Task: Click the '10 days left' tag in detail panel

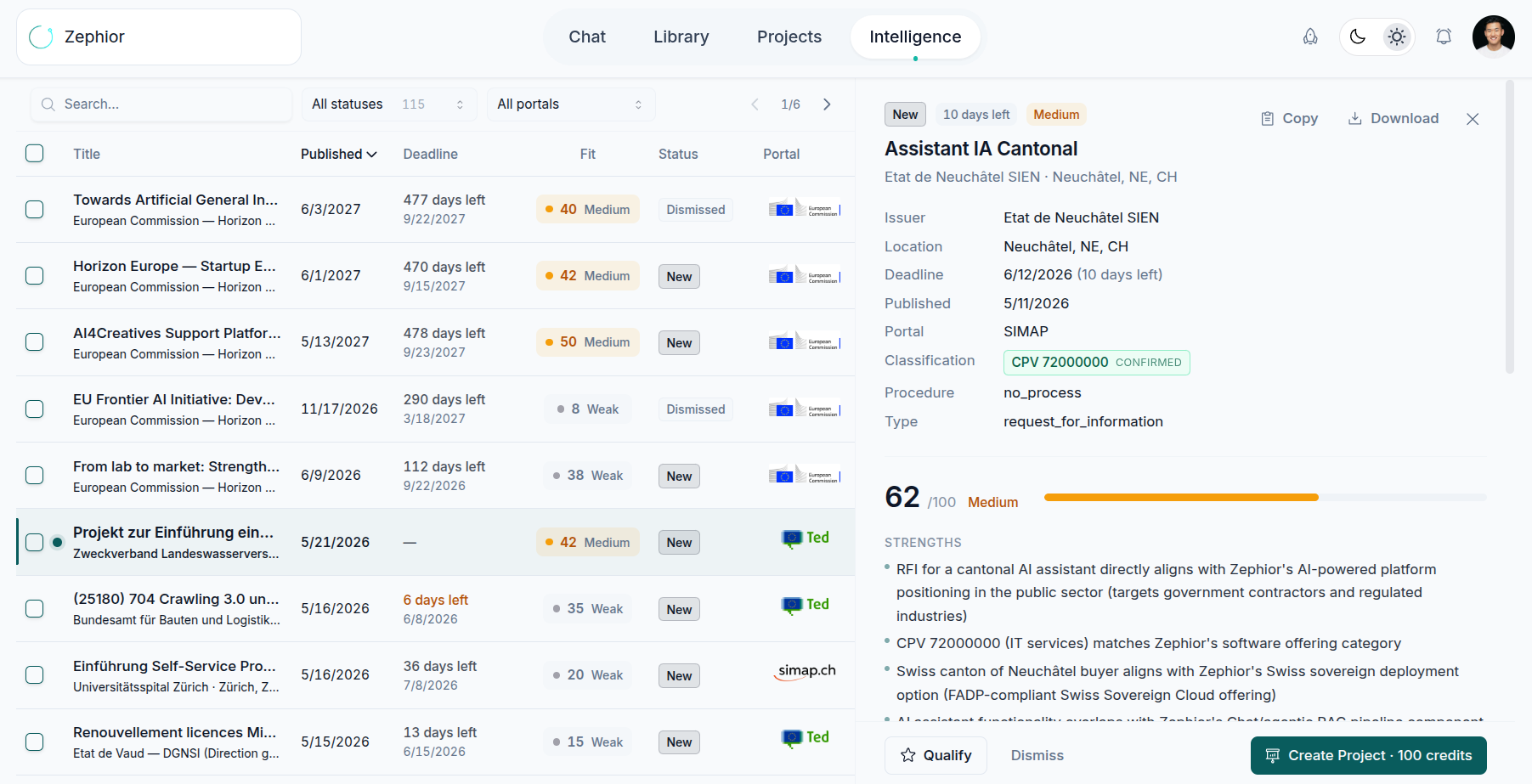Action: (976, 115)
